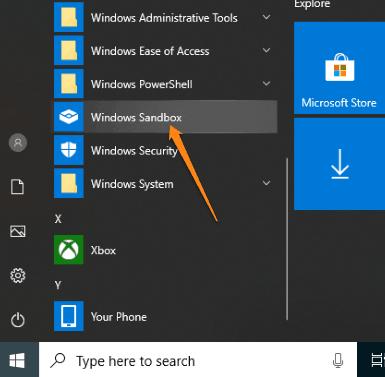Click the Windows Ease of Access label

pyautogui.click(x=150, y=51)
